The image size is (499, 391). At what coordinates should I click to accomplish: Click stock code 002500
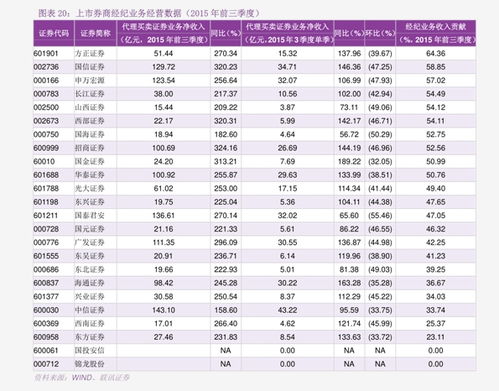click(x=46, y=107)
